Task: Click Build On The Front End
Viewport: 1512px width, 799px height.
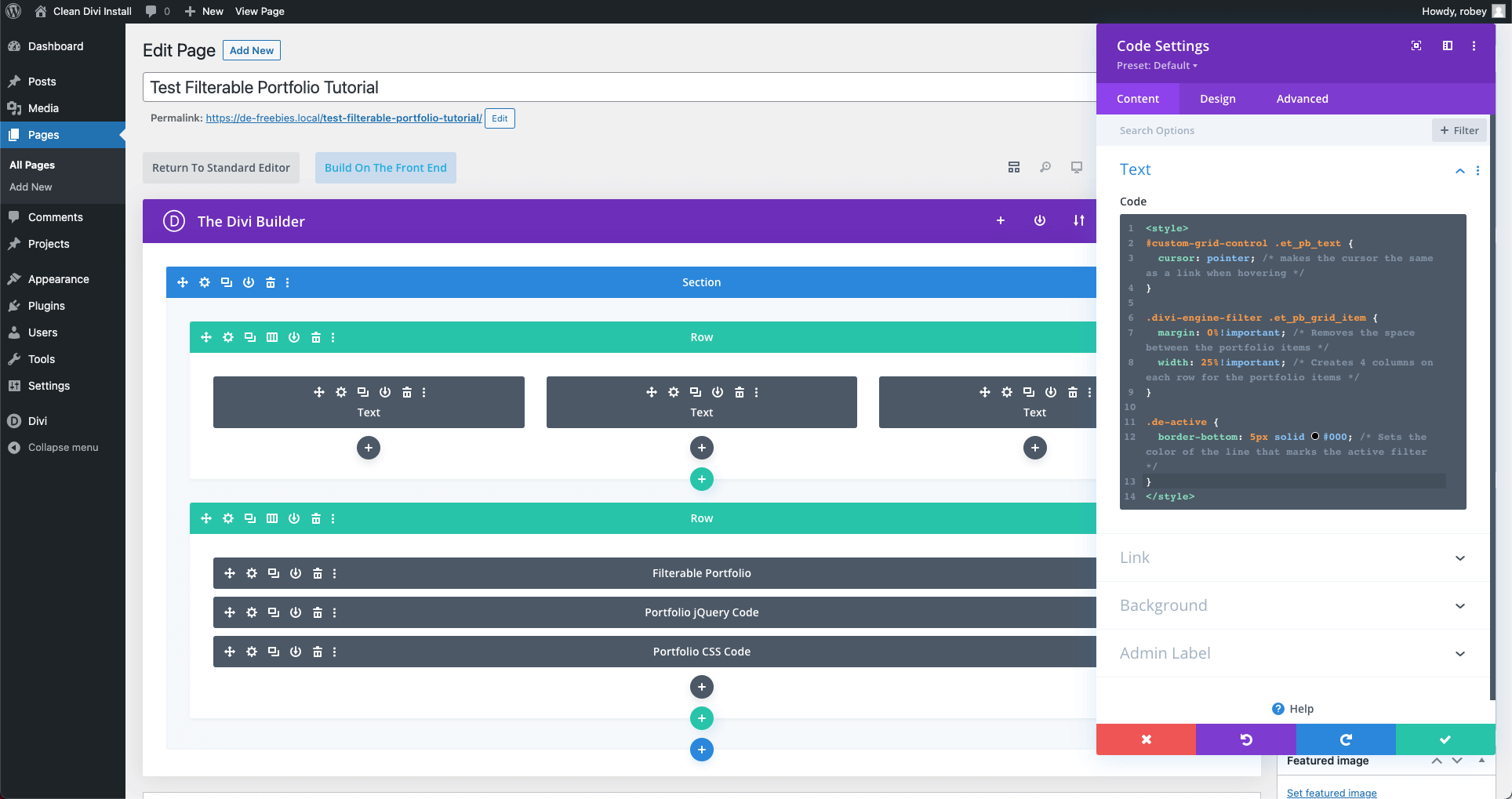Action: 386,168
